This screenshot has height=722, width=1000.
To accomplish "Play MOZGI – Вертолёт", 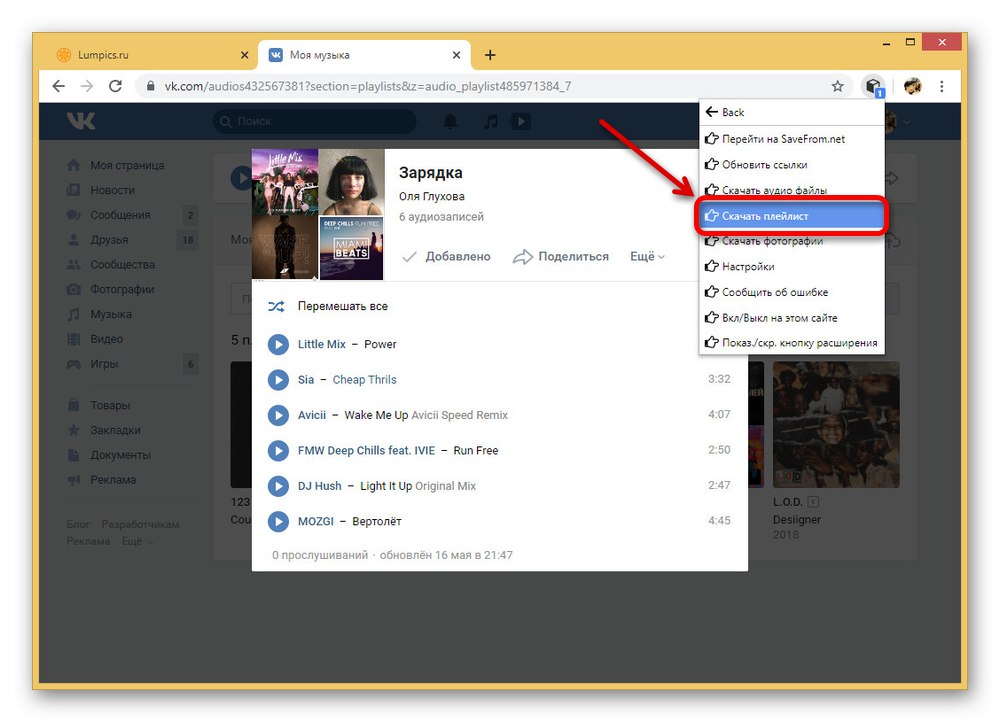I will tap(278, 522).
